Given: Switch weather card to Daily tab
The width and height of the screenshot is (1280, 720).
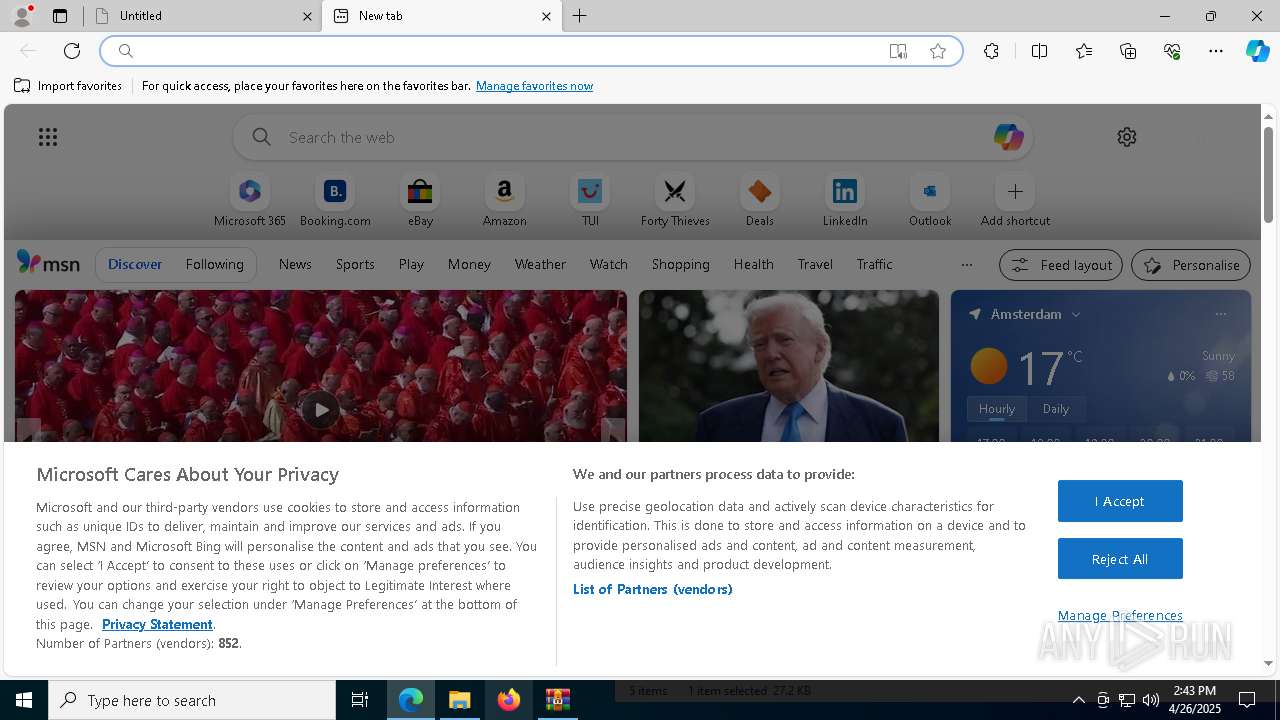Looking at the screenshot, I should click(1056, 409).
